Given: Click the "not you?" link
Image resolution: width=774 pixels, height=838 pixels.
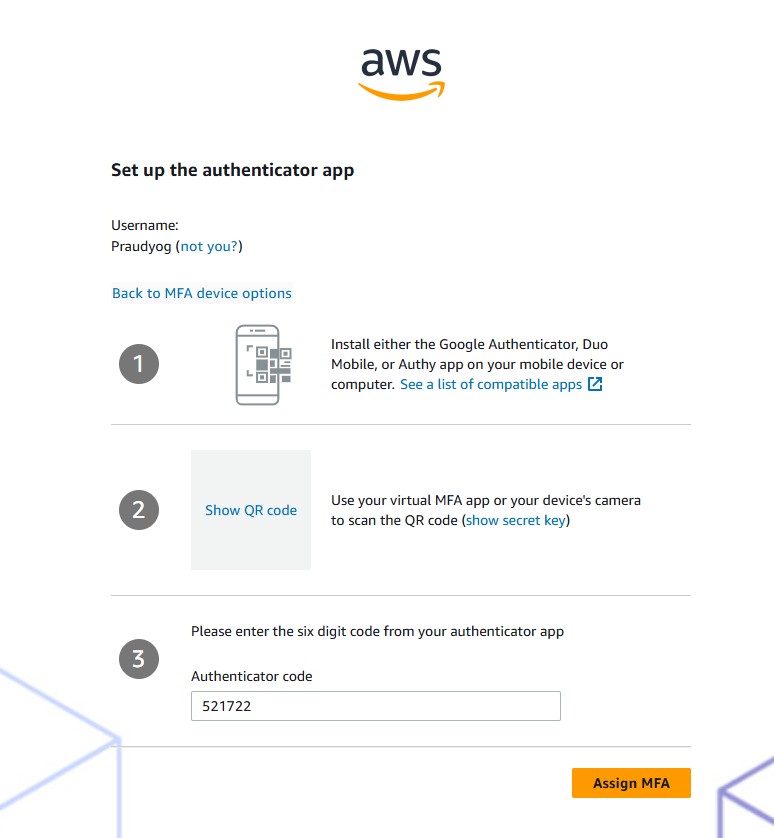Looking at the screenshot, I should click(209, 246).
